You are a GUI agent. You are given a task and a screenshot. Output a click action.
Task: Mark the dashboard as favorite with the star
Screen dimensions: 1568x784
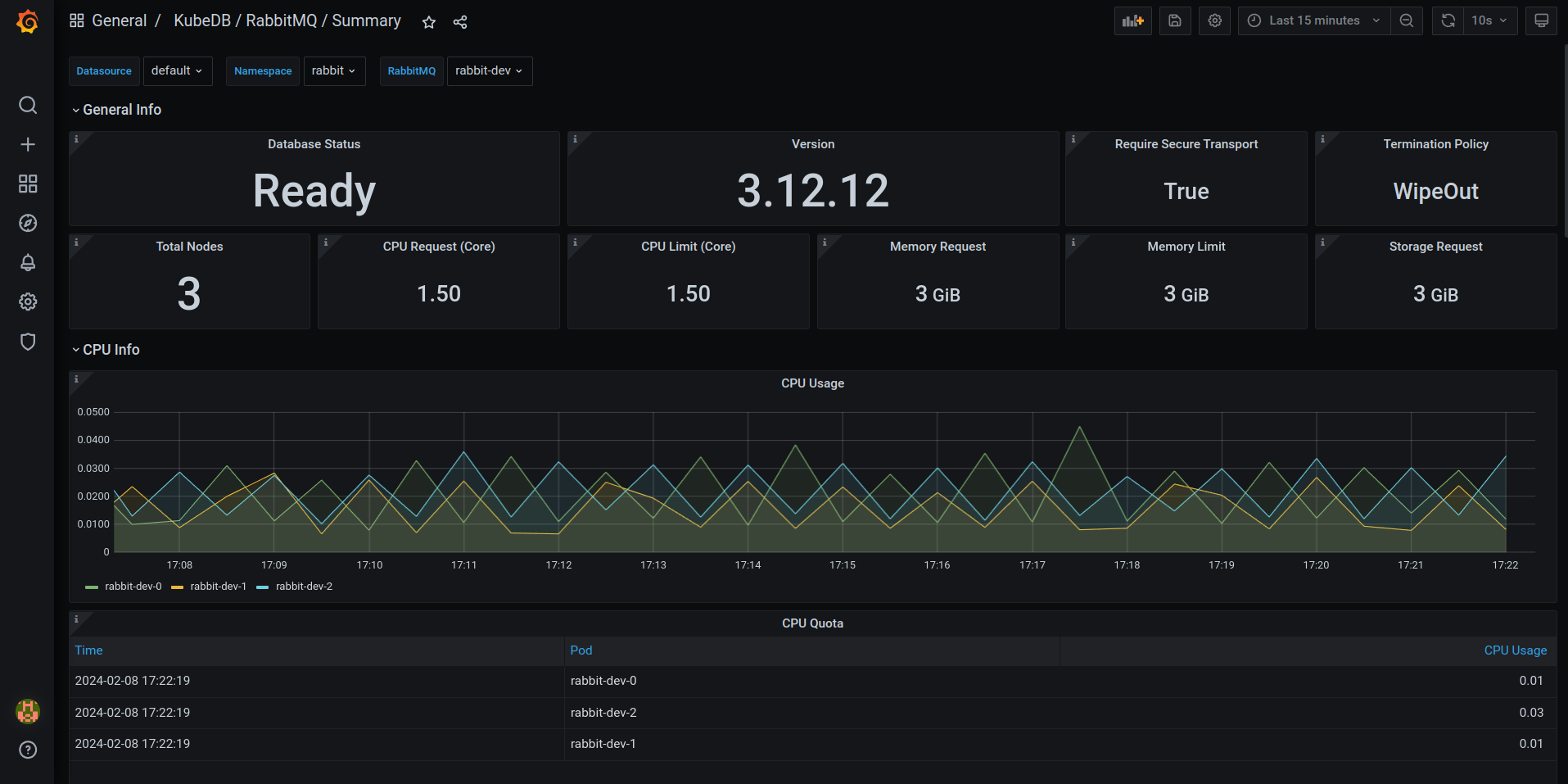(x=429, y=22)
